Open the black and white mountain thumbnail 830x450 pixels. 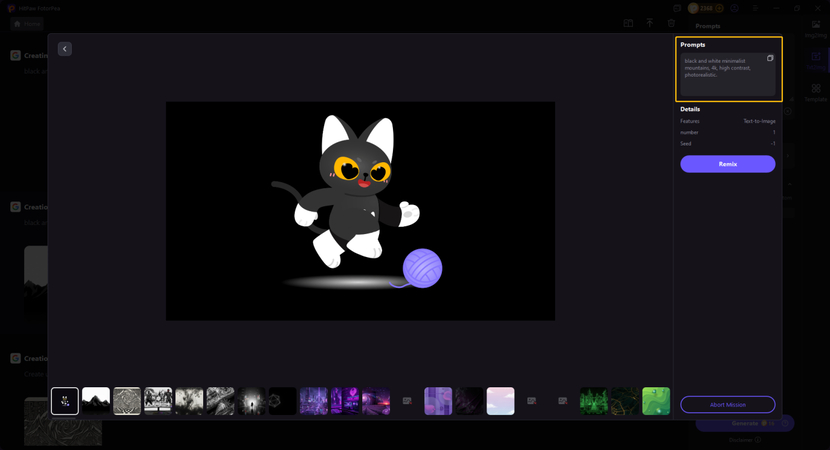tap(96, 401)
